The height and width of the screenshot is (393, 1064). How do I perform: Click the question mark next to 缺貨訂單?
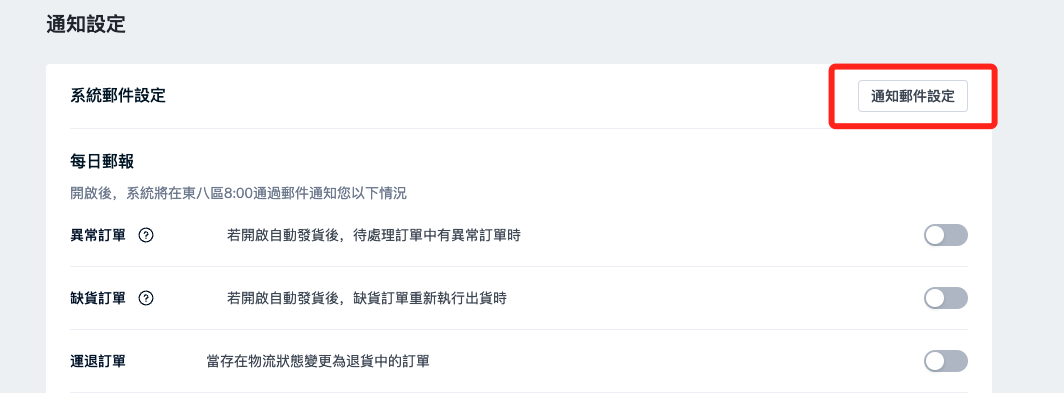[146, 298]
